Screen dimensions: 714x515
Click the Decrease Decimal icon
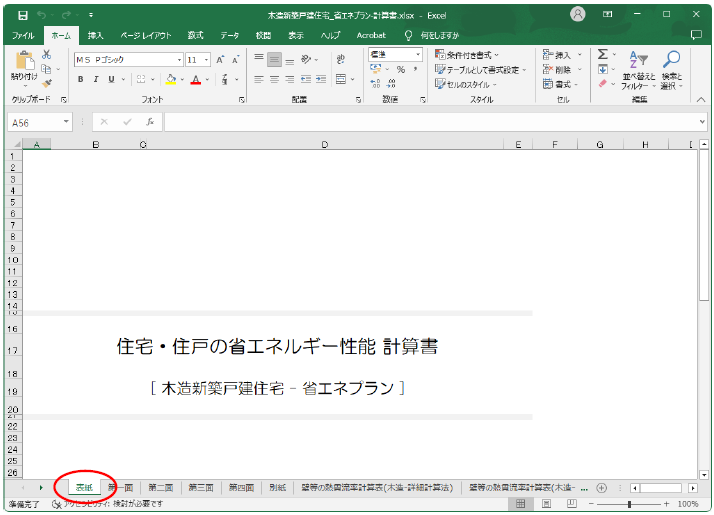pyautogui.click(x=391, y=84)
